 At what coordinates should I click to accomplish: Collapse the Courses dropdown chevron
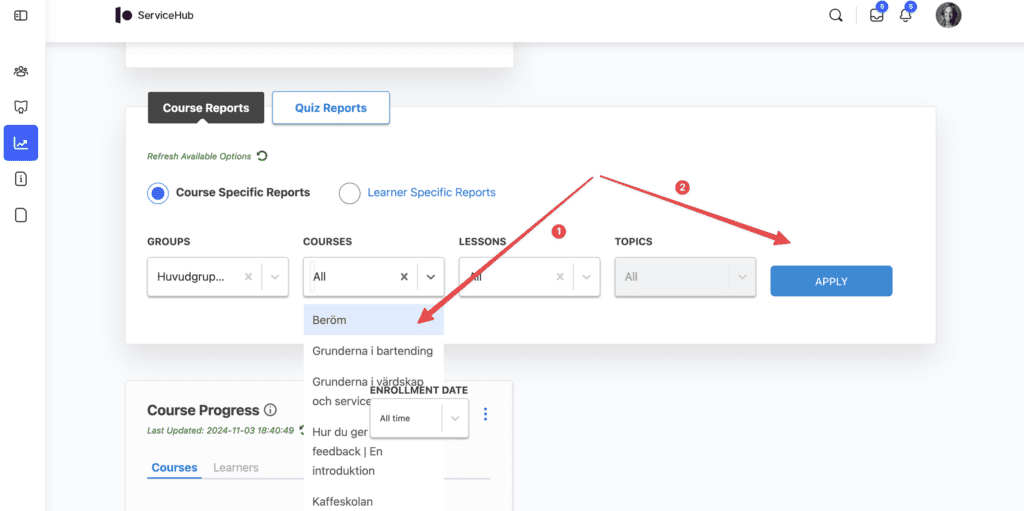coord(430,276)
